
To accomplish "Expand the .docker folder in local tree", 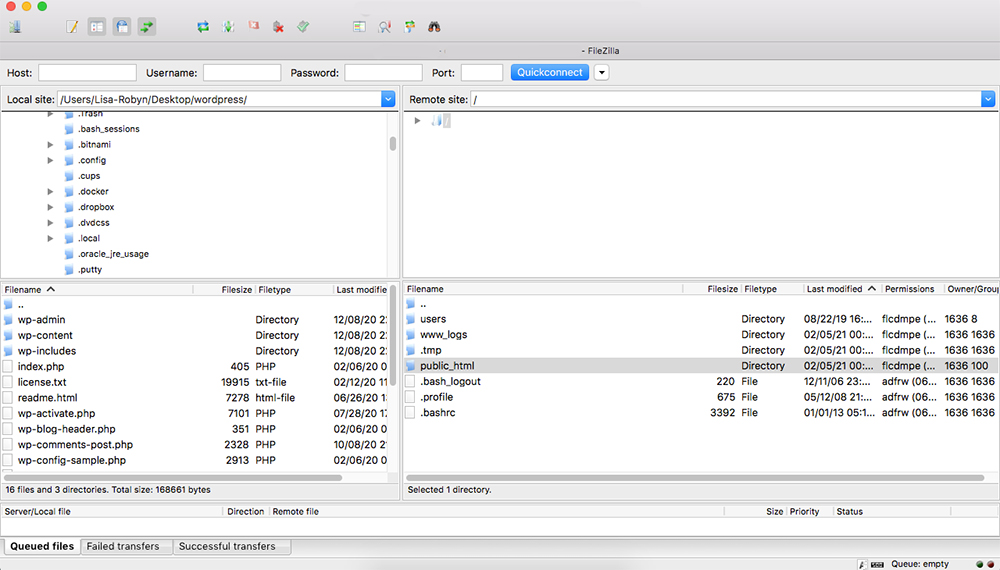I will click(50, 192).
